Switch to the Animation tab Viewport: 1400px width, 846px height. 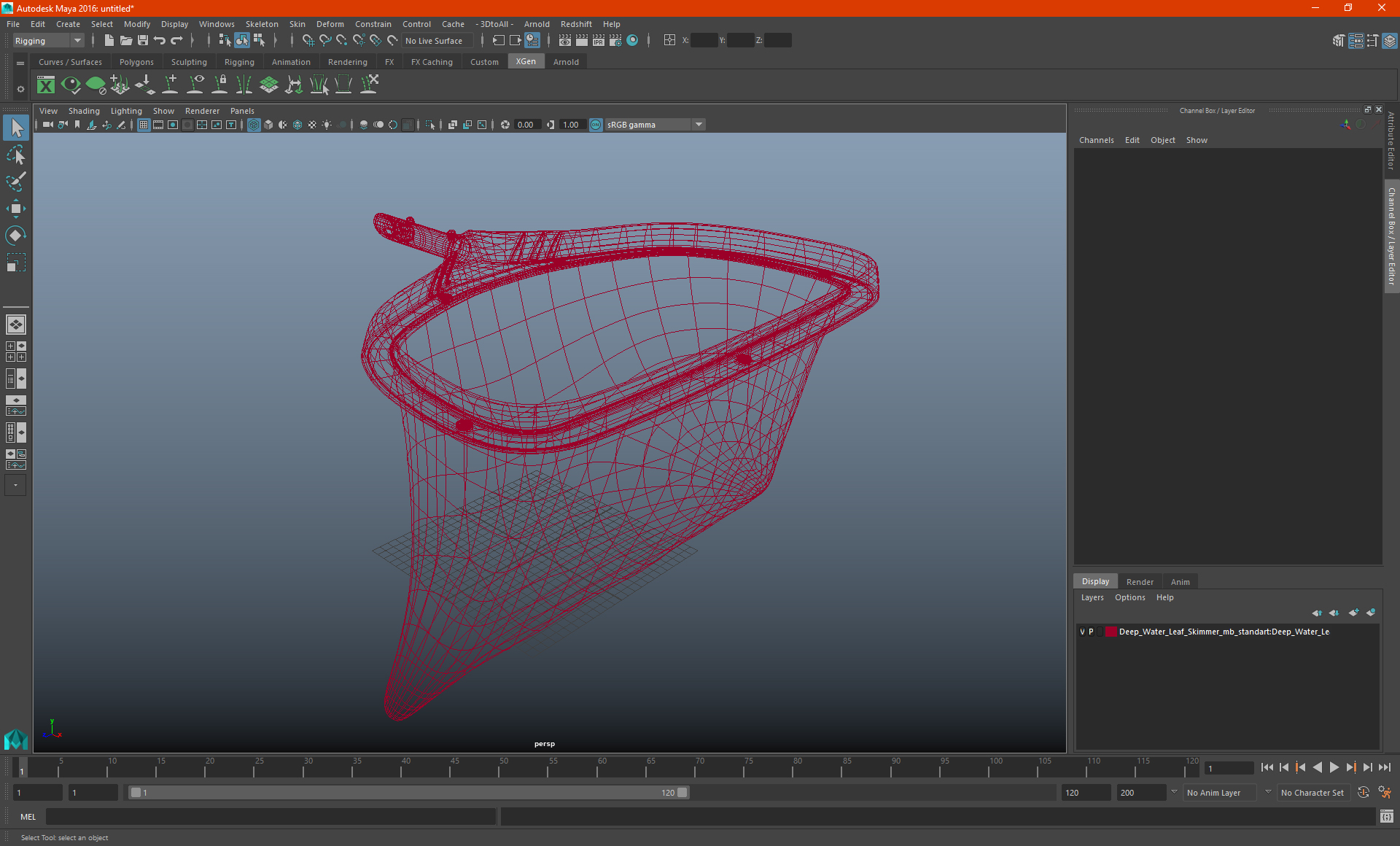[291, 62]
